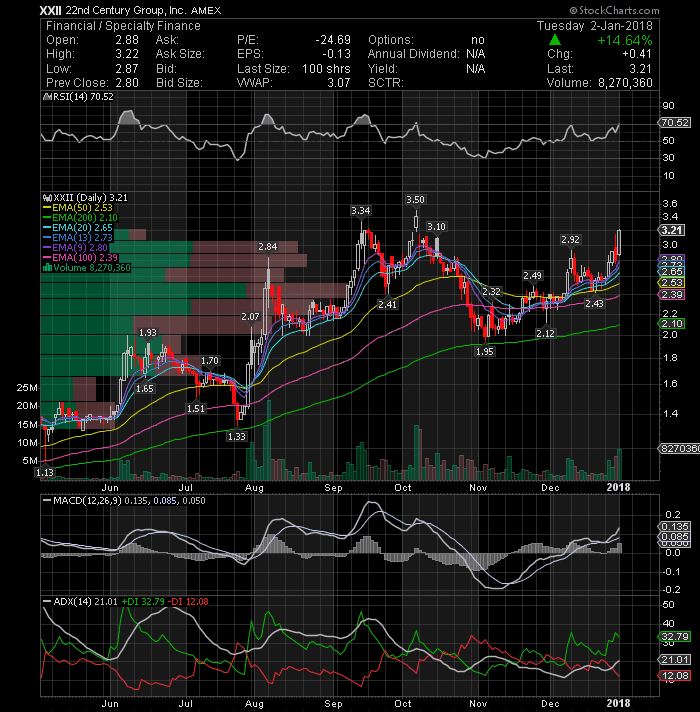Click the header Volume value 8,270,360
This screenshot has width=700, height=712.
click(626, 83)
